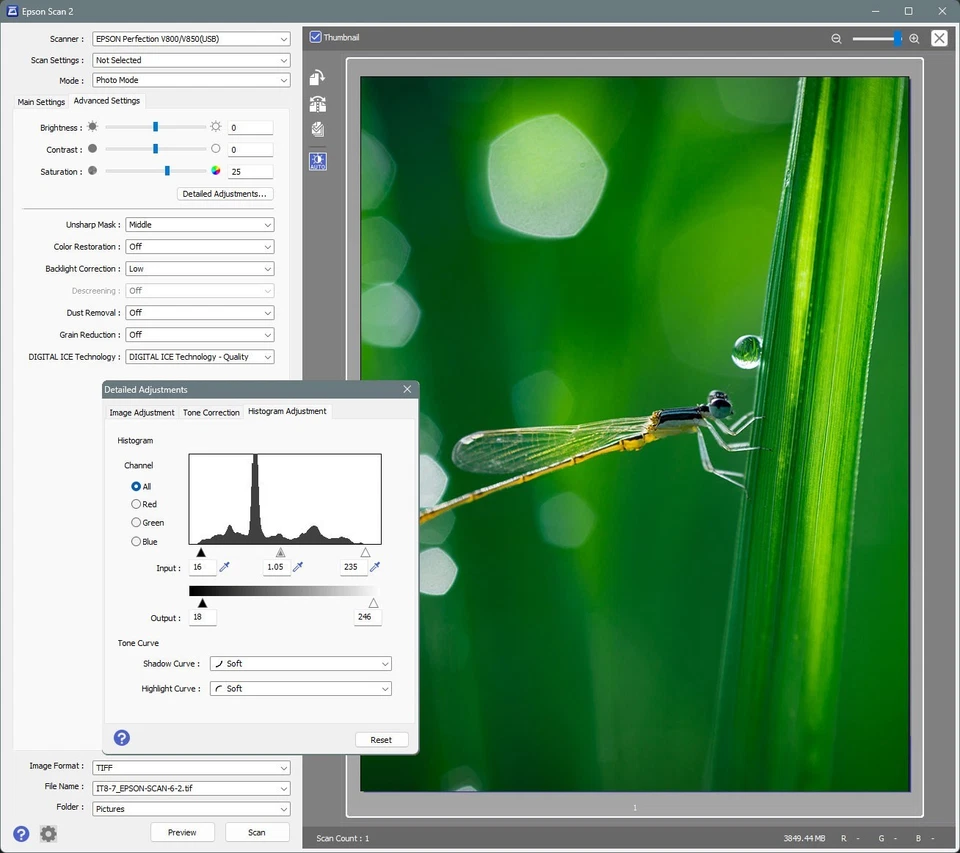The image size is (960, 853).
Task: Switch to the Tone Correction tab
Action: (x=211, y=412)
